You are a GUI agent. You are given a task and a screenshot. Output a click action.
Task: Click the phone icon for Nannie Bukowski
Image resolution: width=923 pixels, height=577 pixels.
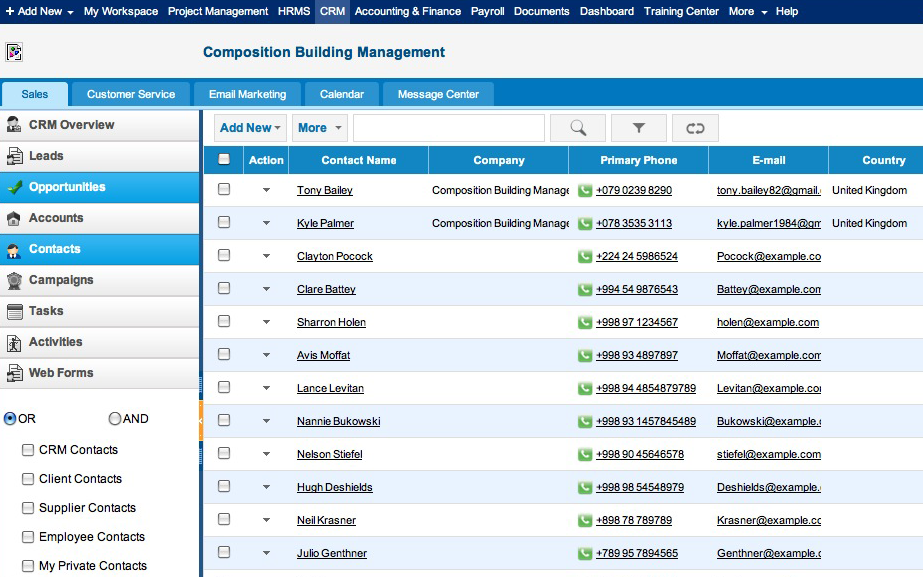[x=585, y=422]
